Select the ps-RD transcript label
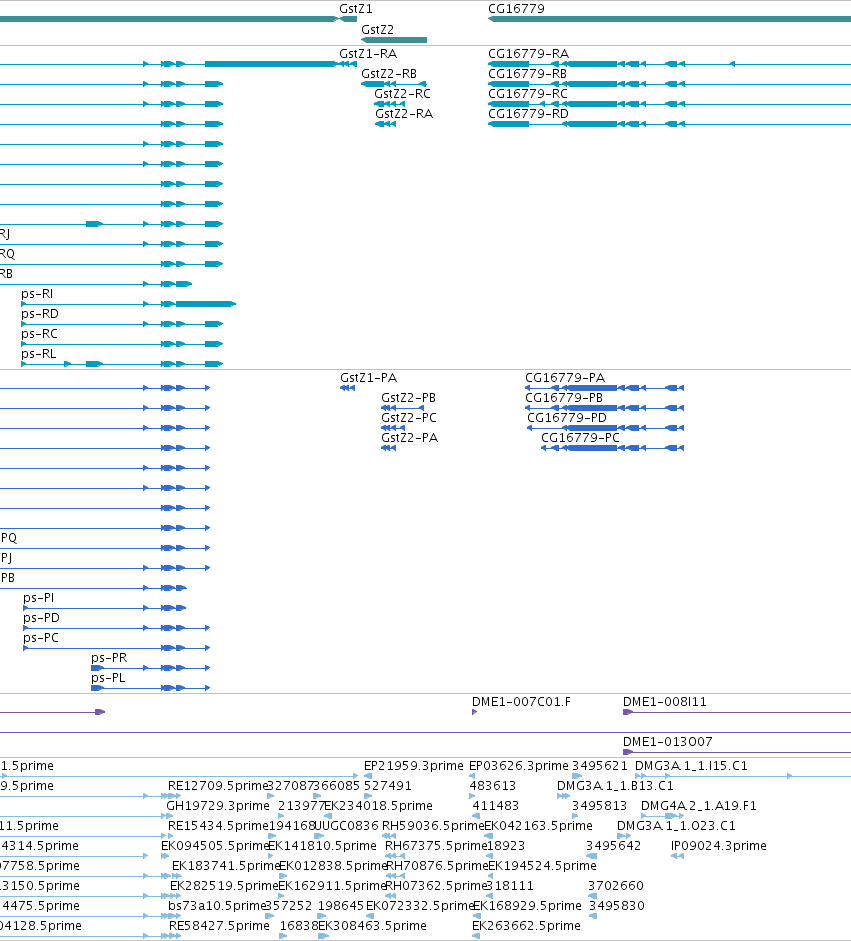851x941 pixels. [x=40, y=313]
